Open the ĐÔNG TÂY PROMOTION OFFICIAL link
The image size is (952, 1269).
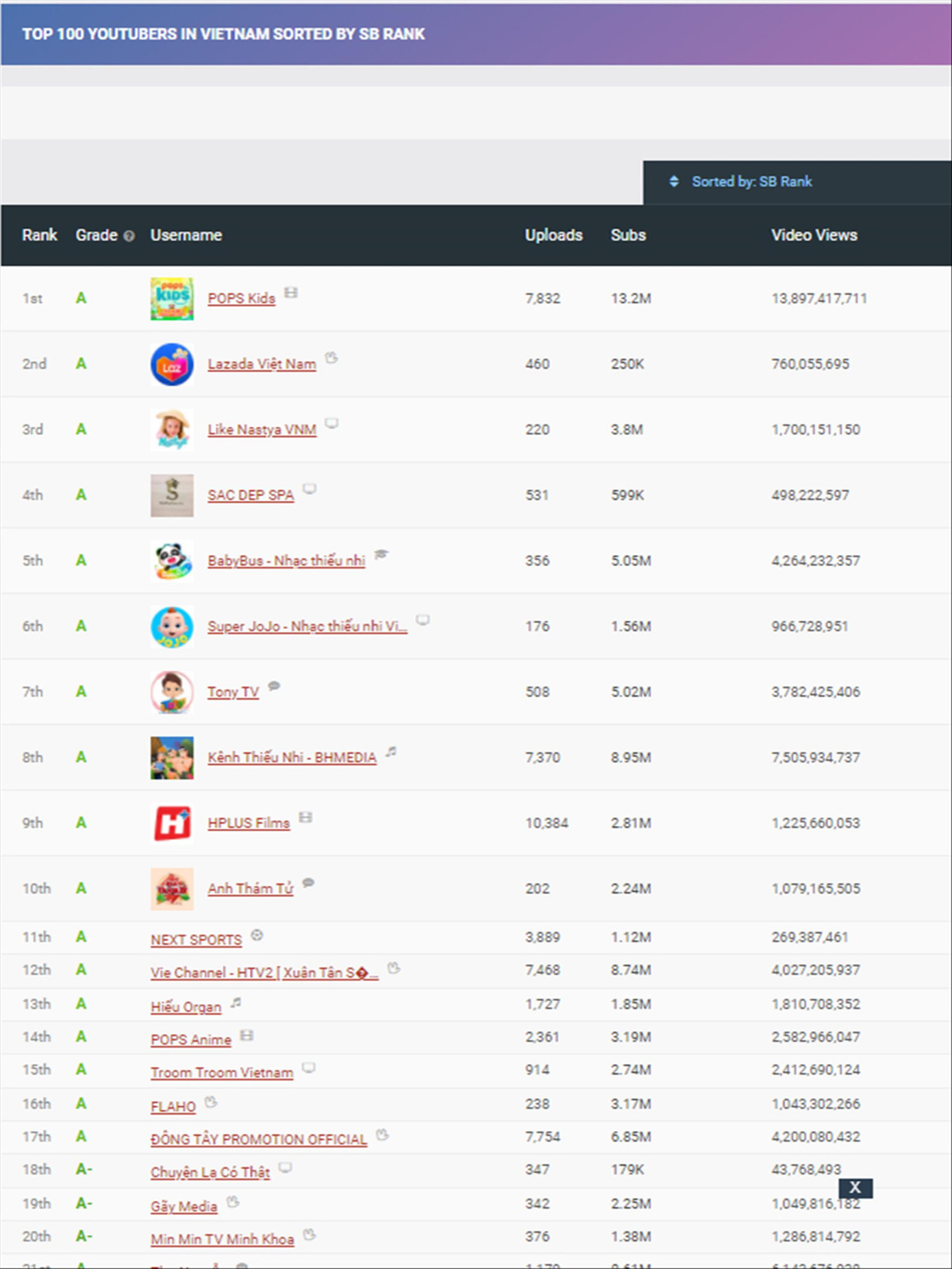click(259, 1139)
